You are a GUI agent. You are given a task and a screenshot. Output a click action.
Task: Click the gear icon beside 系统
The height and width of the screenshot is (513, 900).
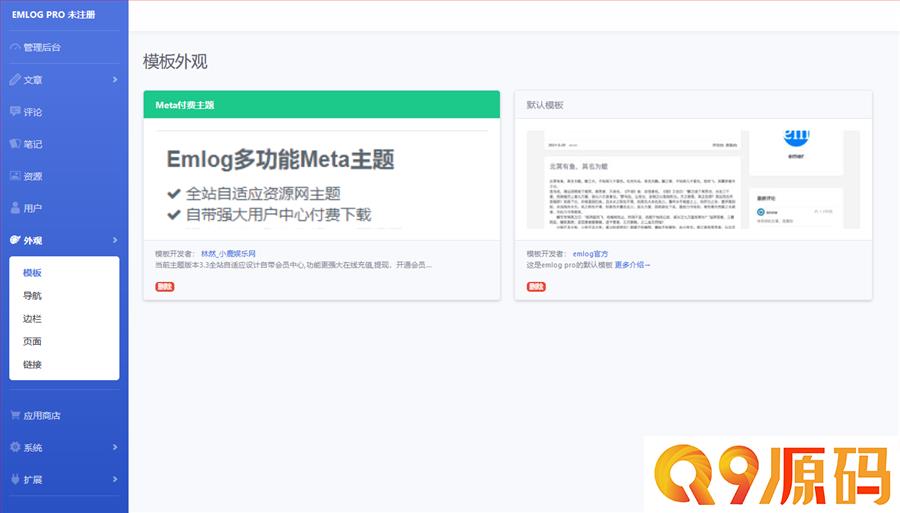pos(15,446)
